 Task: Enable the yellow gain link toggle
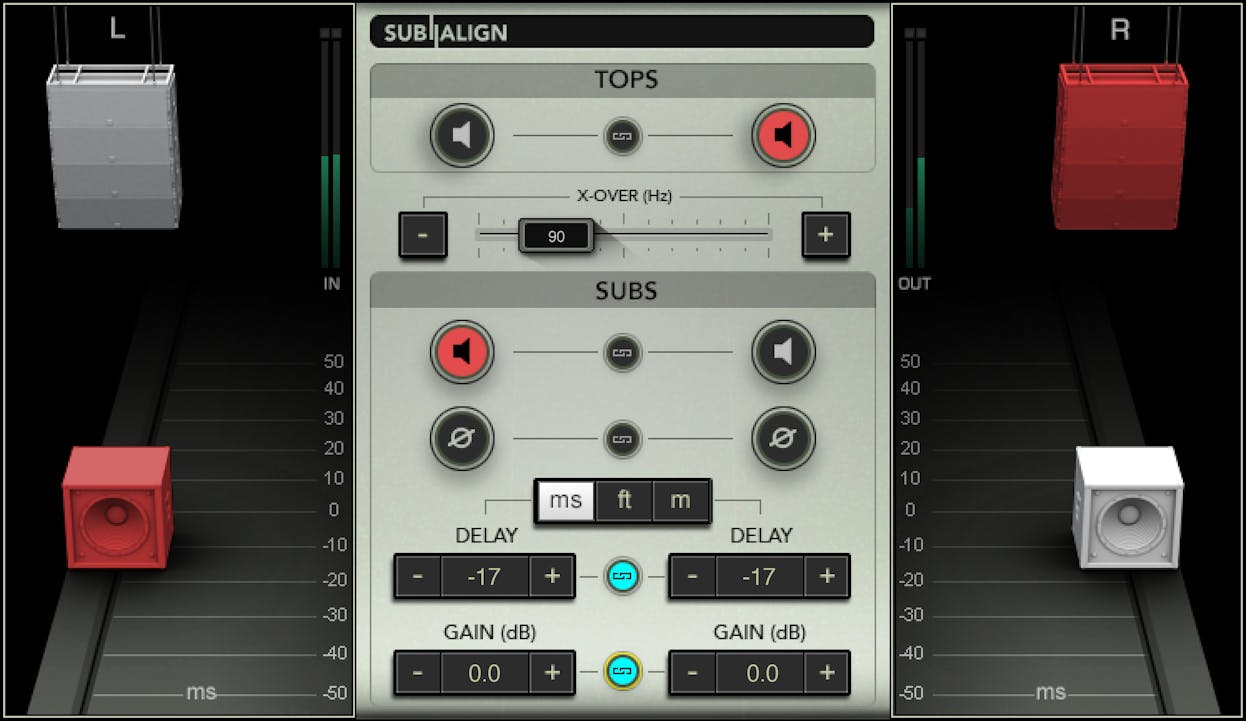coord(622,672)
